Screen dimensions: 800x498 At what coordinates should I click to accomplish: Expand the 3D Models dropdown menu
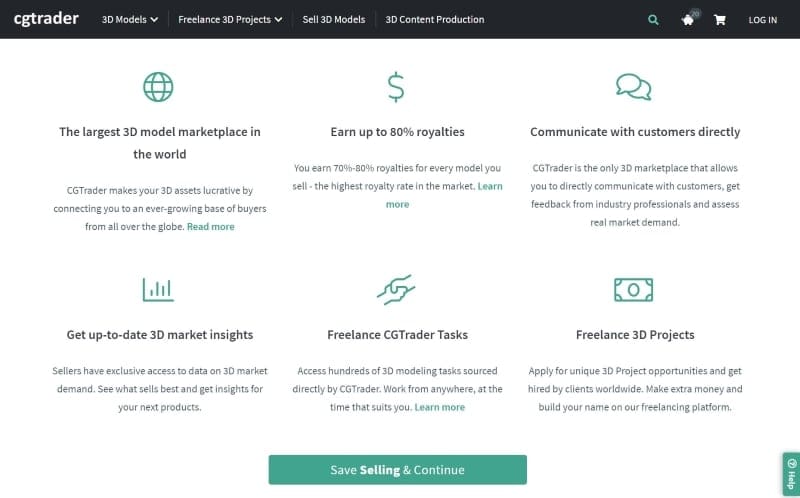pos(130,19)
